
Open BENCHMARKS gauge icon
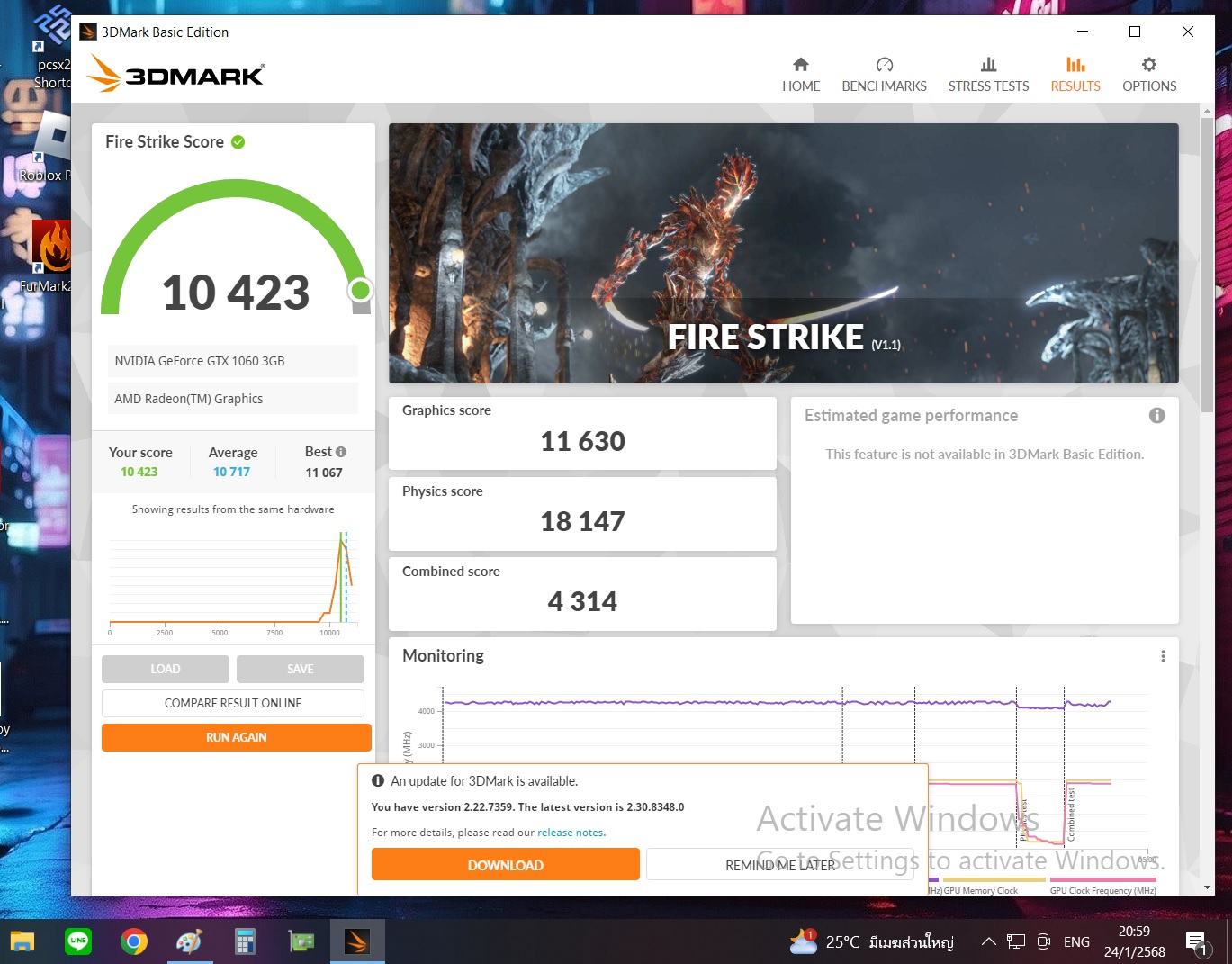(884, 64)
